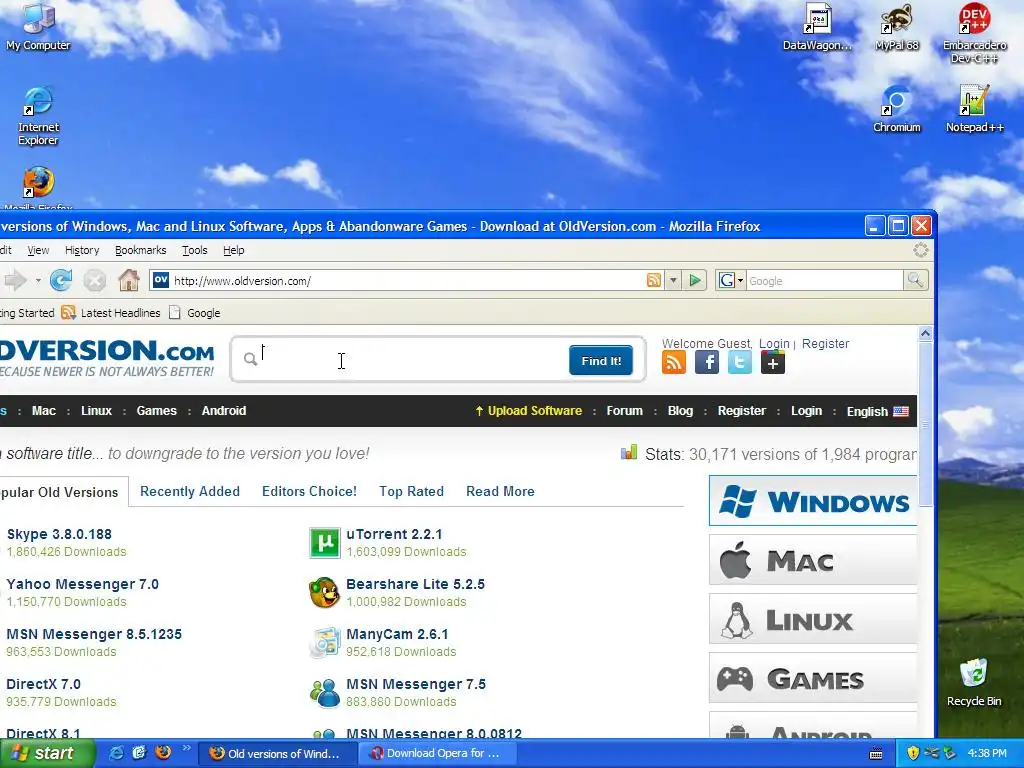Click in the Google search box in toolbar

tap(825, 281)
